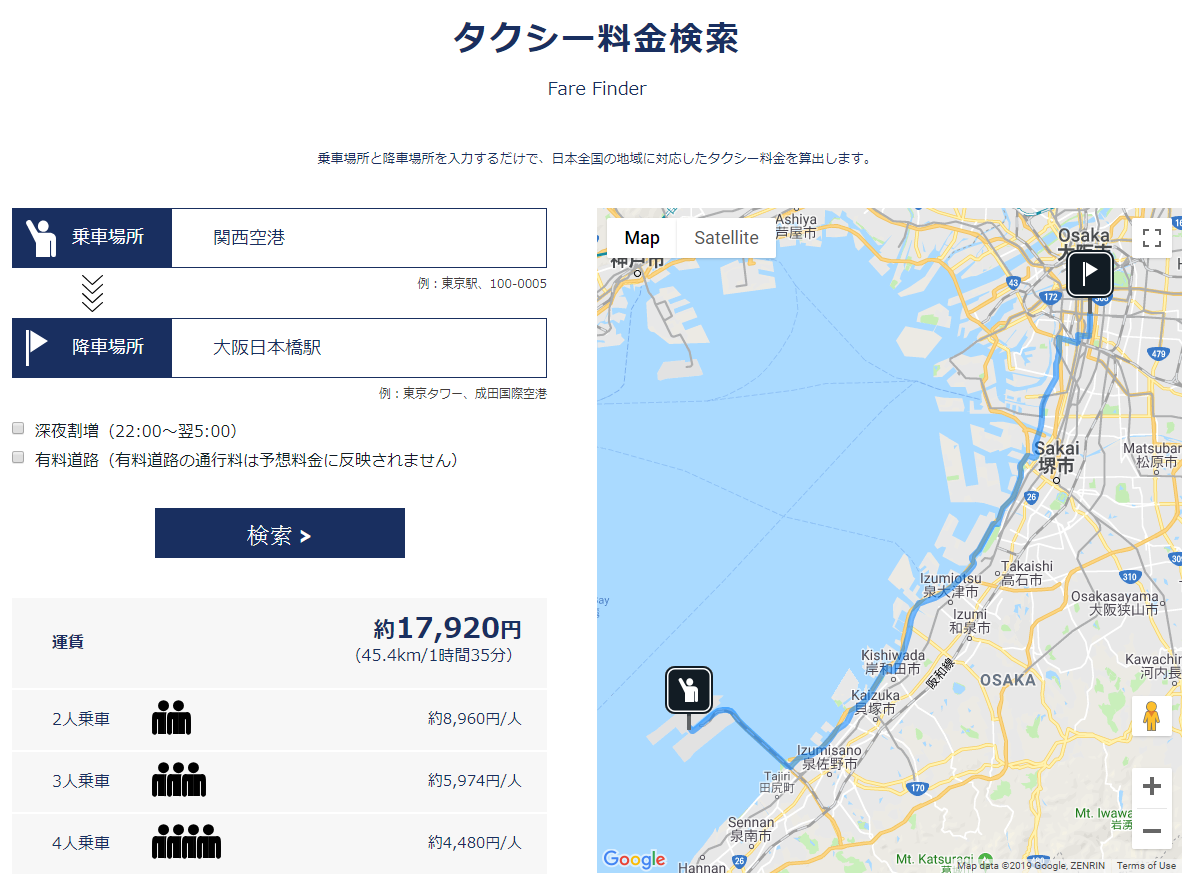Click the four-passenger people icon
Image resolution: width=1188 pixels, height=875 pixels.
point(186,842)
